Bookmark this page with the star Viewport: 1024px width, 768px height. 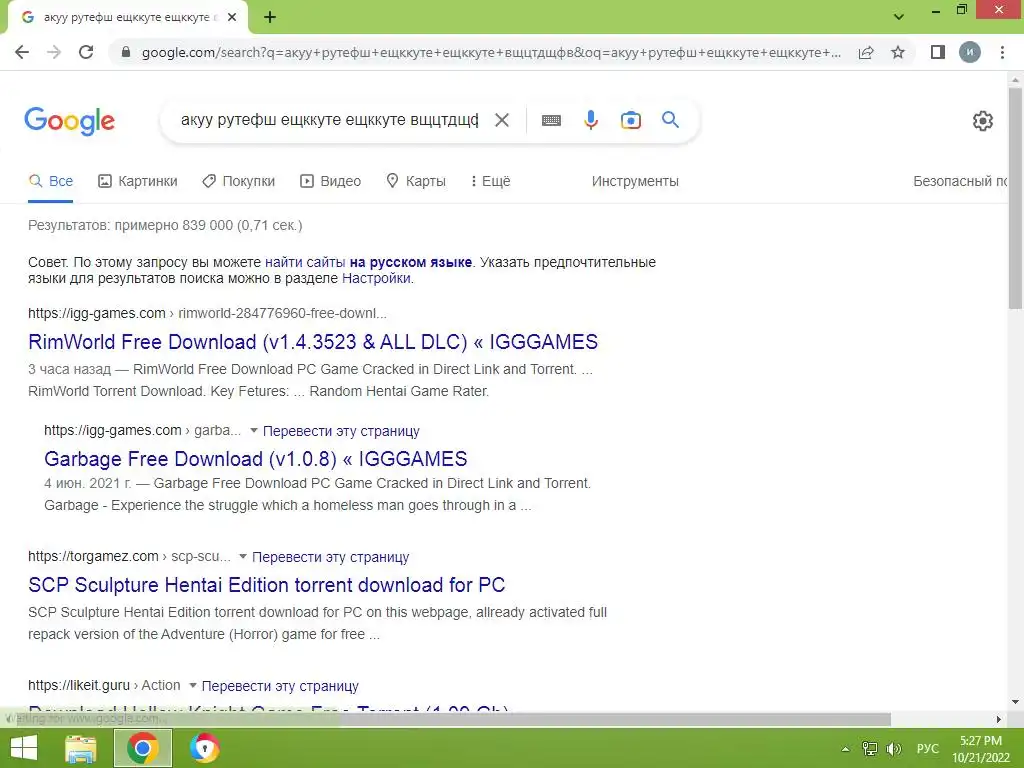pos(898,52)
